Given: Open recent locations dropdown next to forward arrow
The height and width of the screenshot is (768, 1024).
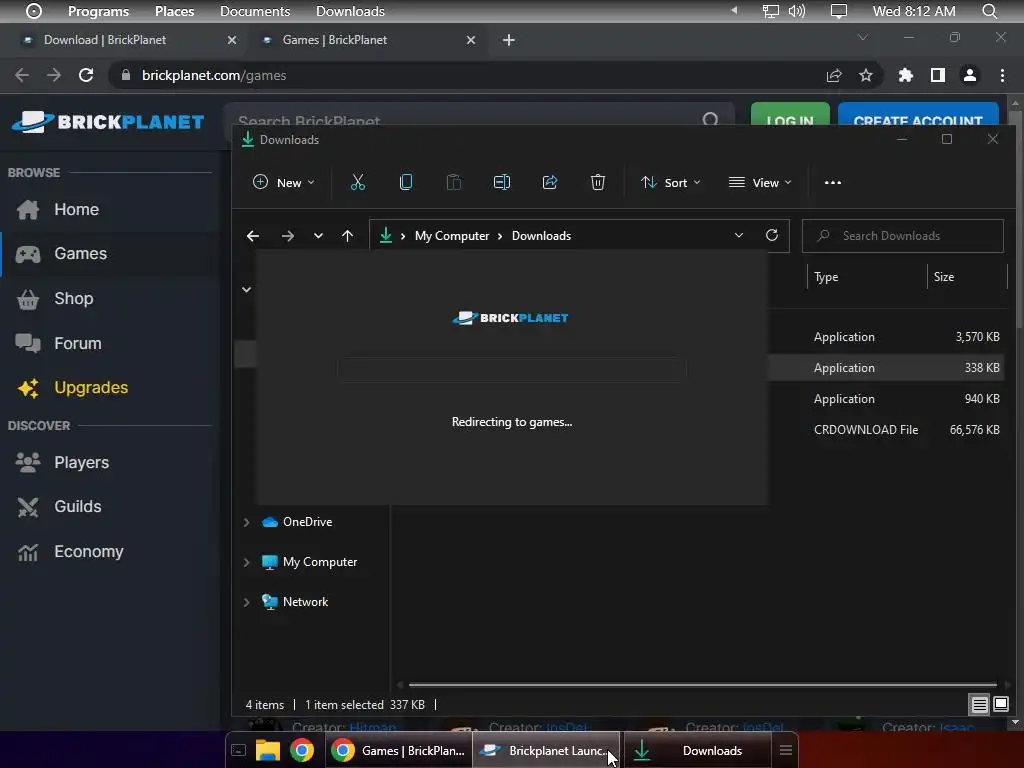Looking at the screenshot, I should click(318, 236).
